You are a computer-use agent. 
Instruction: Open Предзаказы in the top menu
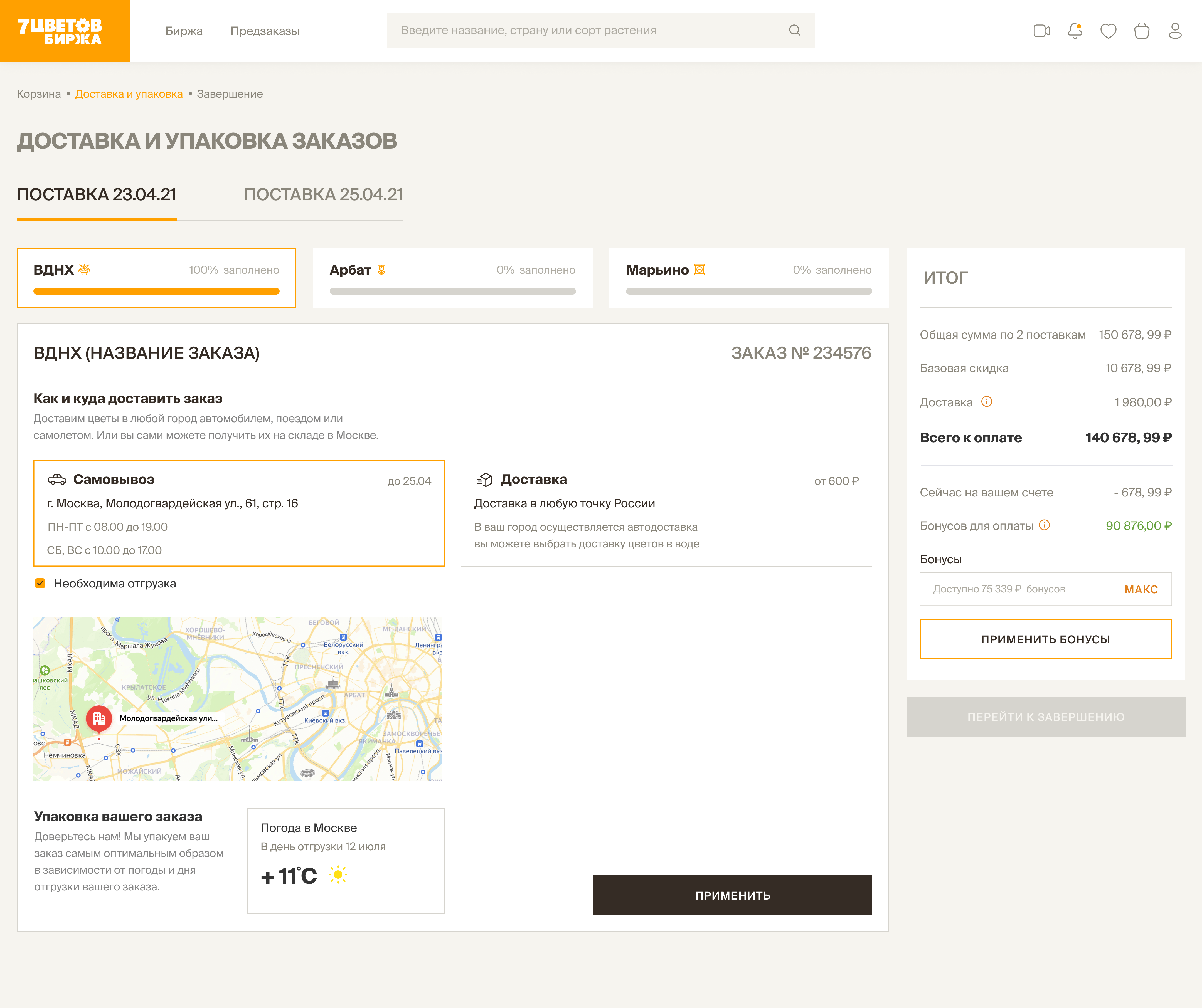(x=265, y=31)
